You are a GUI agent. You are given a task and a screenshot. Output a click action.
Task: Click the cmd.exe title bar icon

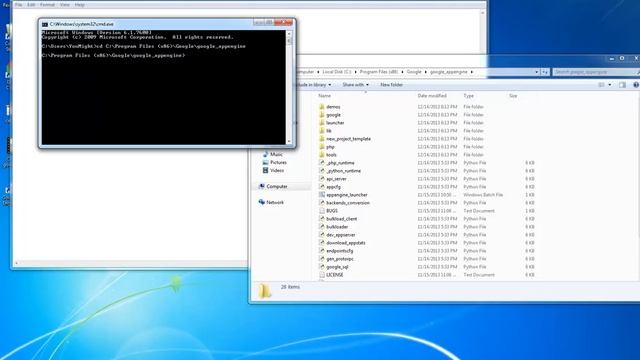[x=45, y=24]
